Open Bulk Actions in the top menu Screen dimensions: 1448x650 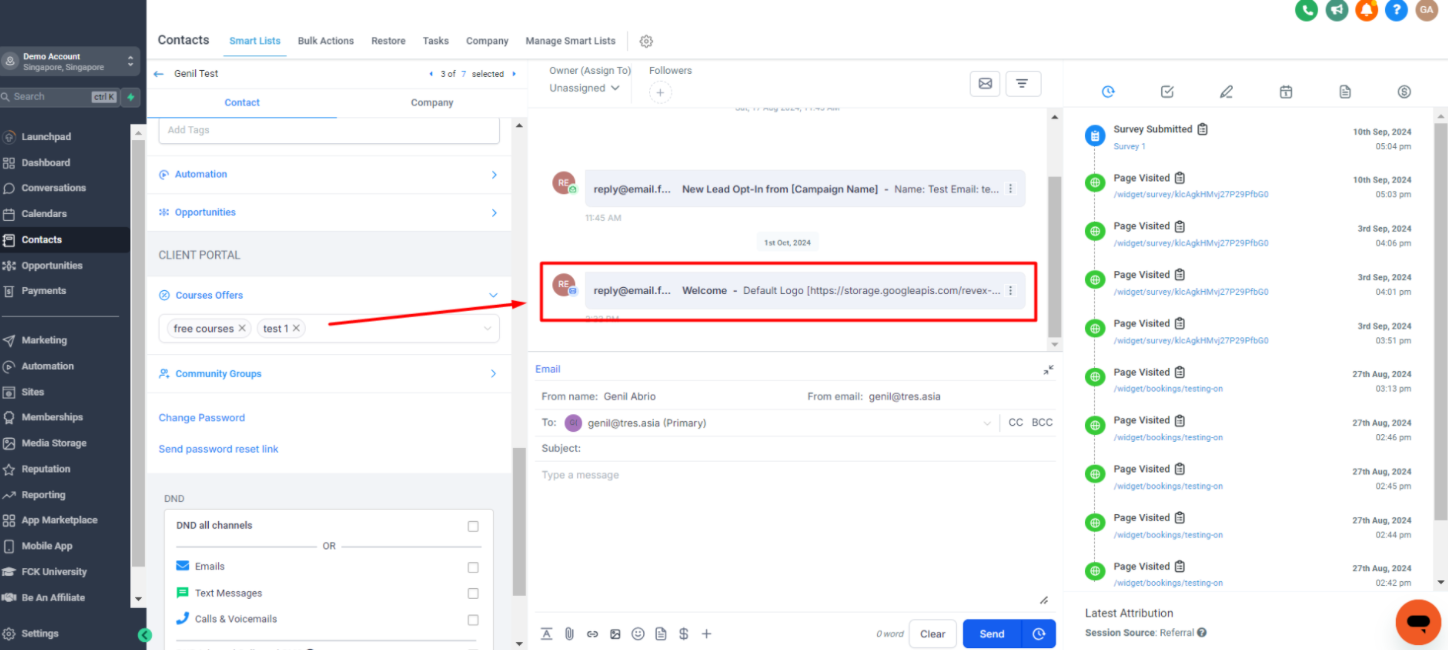[x=326, y=41]
